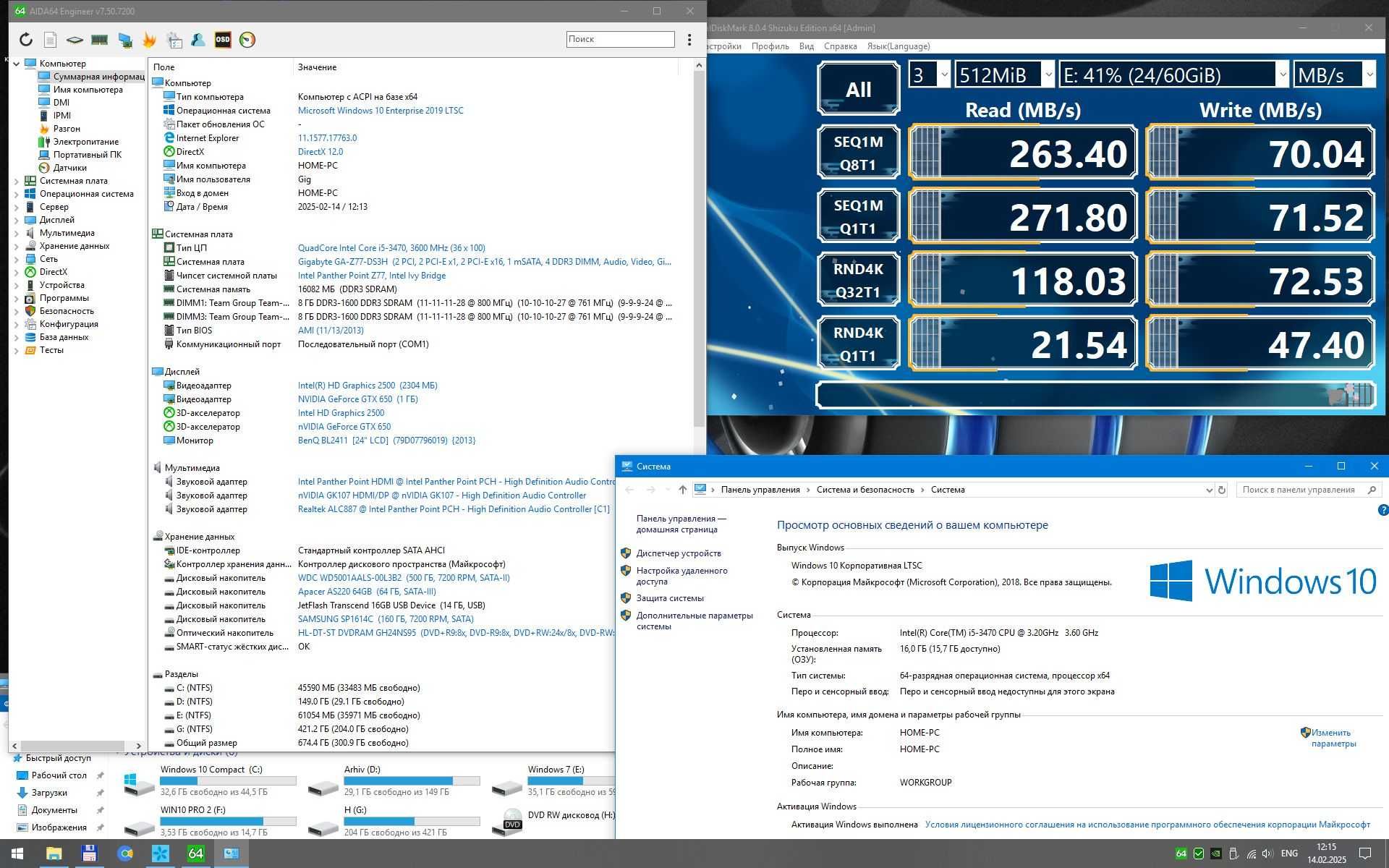Open the address bar history dropdown in Система
The width and height of the screenshot is (1389, 868).
point(1209,490)
